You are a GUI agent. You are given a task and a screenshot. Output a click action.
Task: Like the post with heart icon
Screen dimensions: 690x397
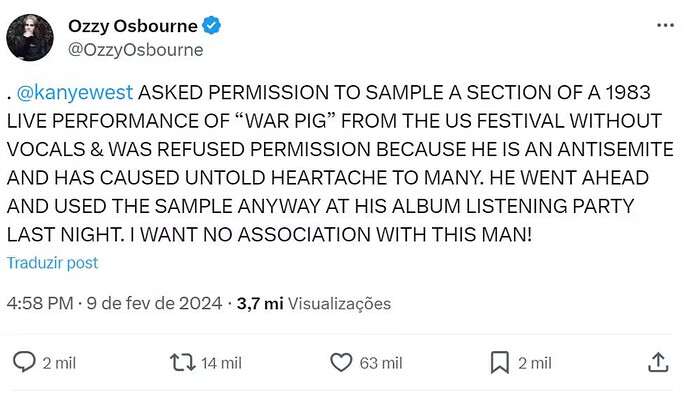(341, 363)
